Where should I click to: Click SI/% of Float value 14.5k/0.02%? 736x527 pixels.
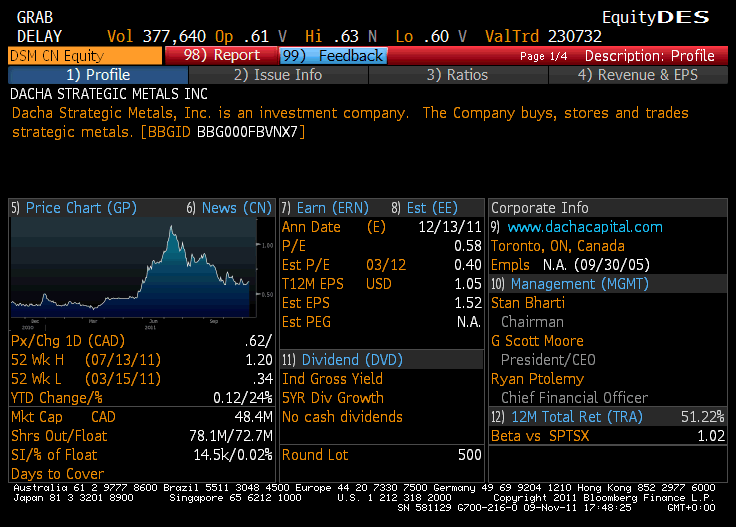point(233,455)
